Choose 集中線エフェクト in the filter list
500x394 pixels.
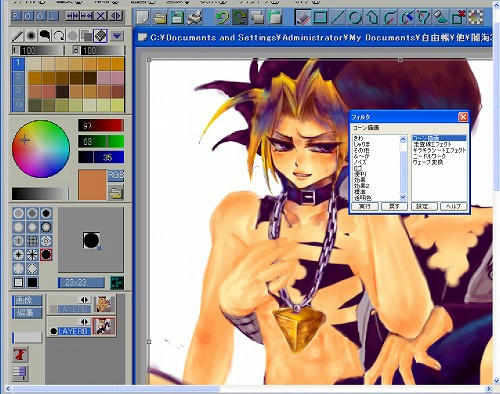pyautogui.click(x=432, y=144)
